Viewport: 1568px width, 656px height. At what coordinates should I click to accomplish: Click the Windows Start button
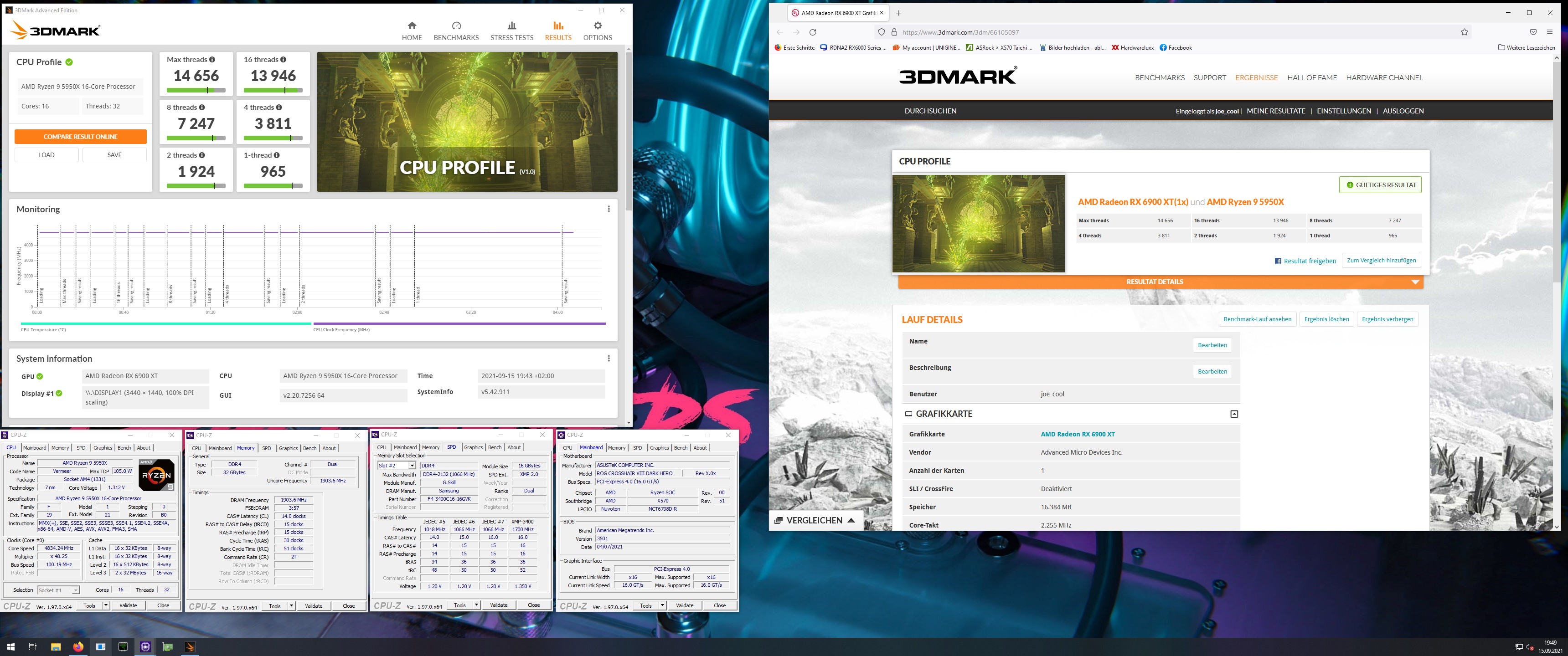click(x=10, y=647)
